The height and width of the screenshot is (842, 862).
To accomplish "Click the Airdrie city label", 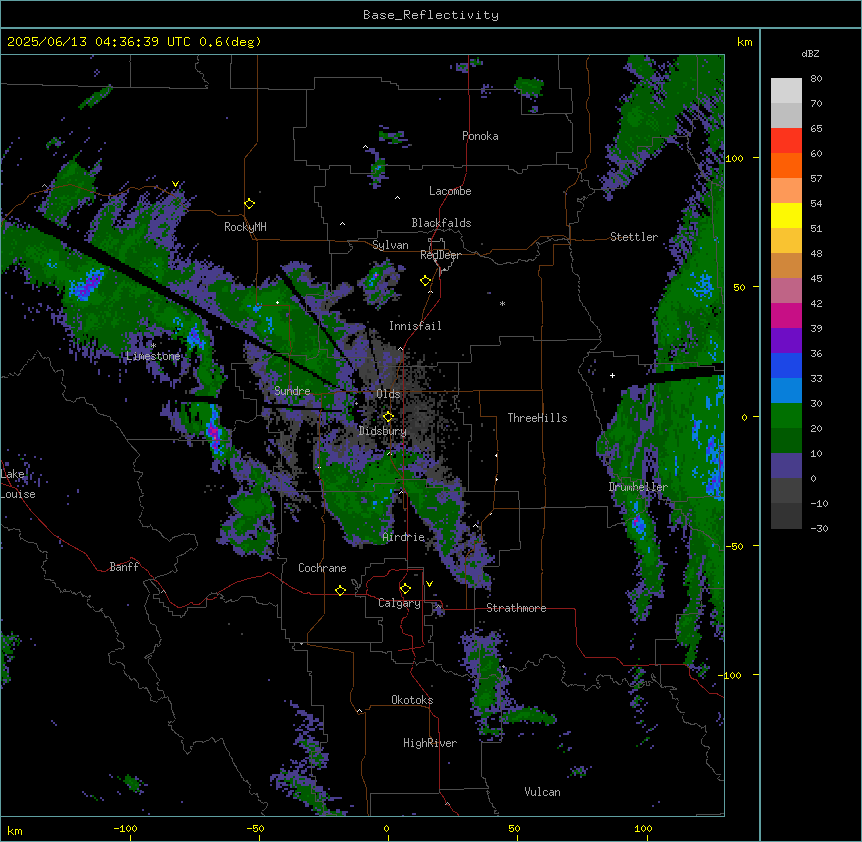I will pos(404,537).
